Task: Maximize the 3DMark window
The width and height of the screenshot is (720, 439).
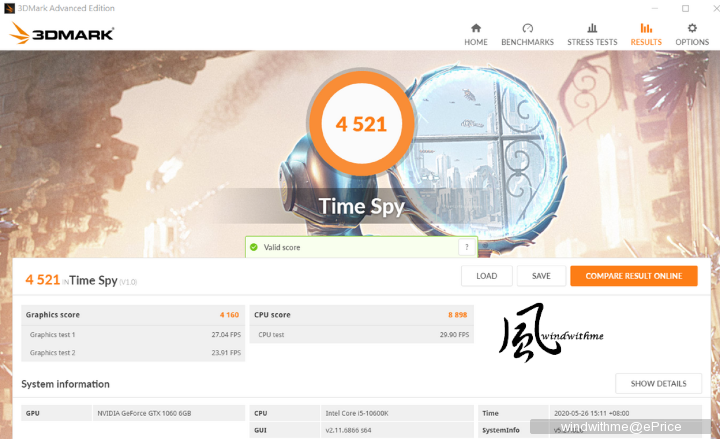Action: tap(686, 8)
